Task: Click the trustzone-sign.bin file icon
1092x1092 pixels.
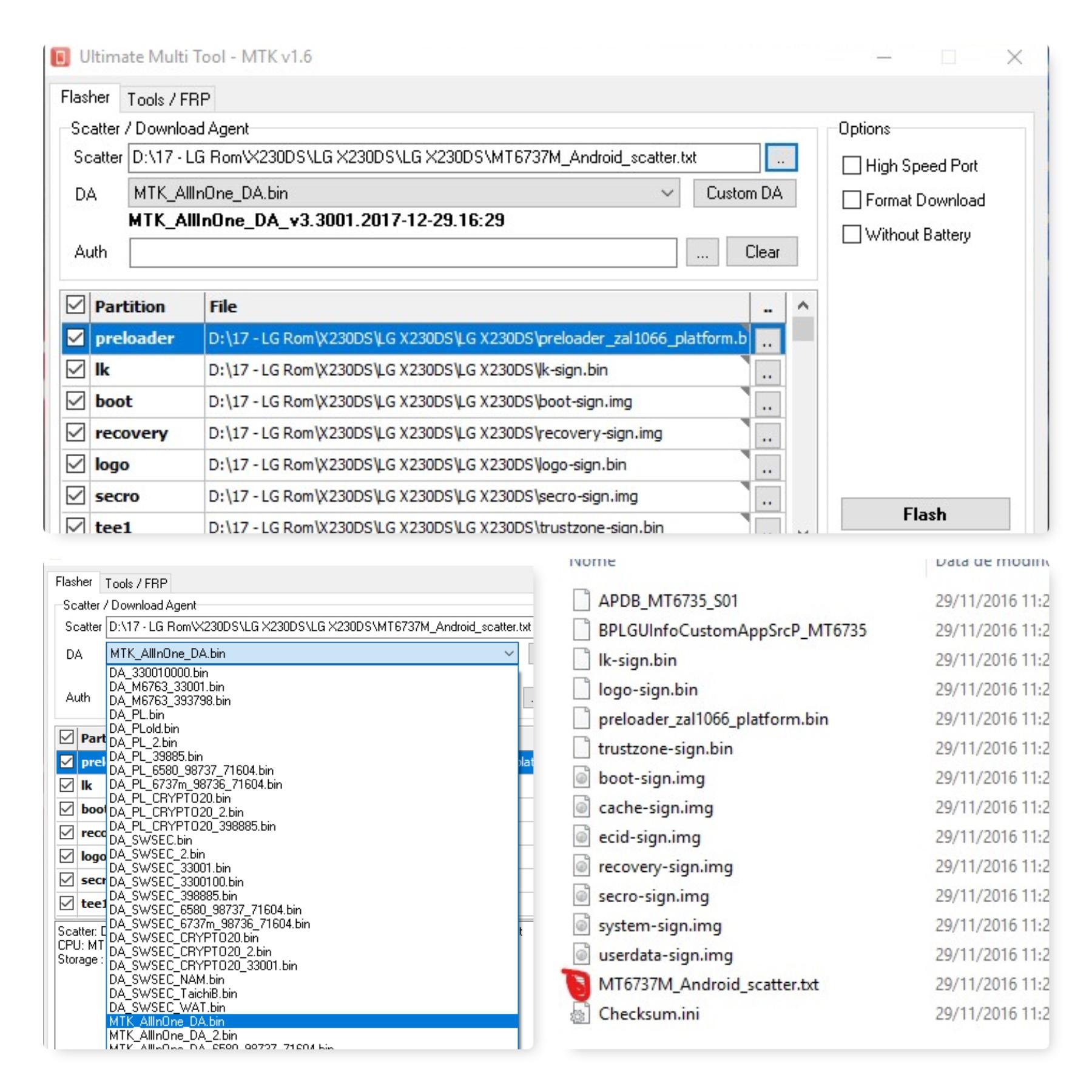Action: (581, 747)
